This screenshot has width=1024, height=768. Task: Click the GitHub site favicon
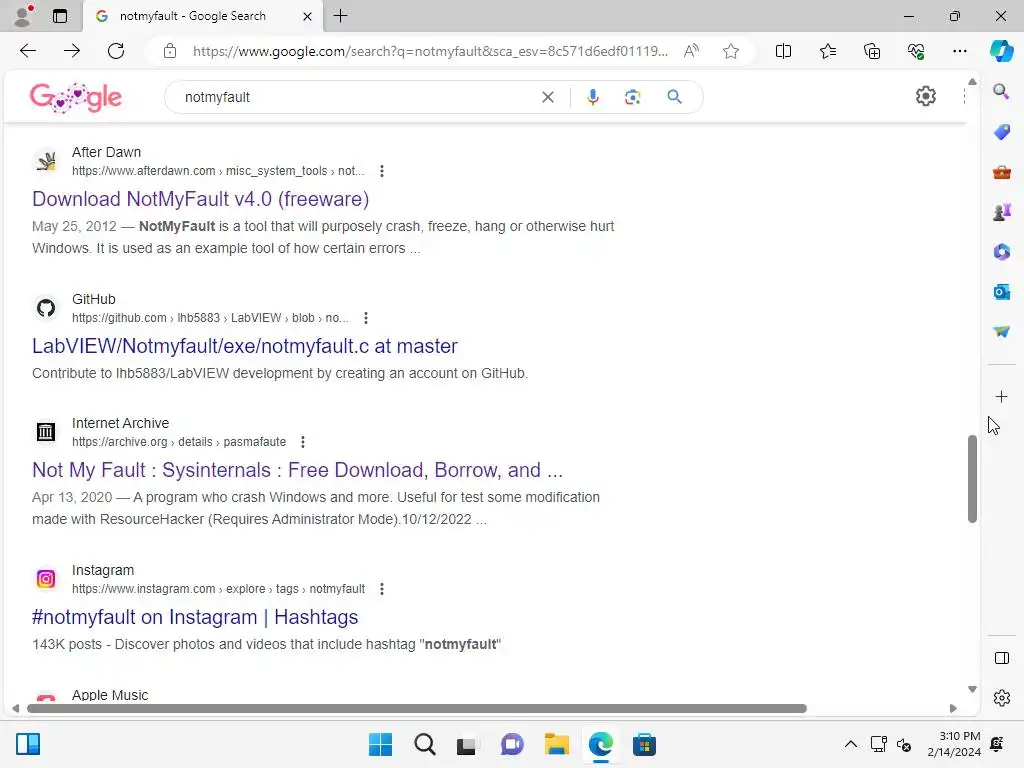[x=46, y=308]
